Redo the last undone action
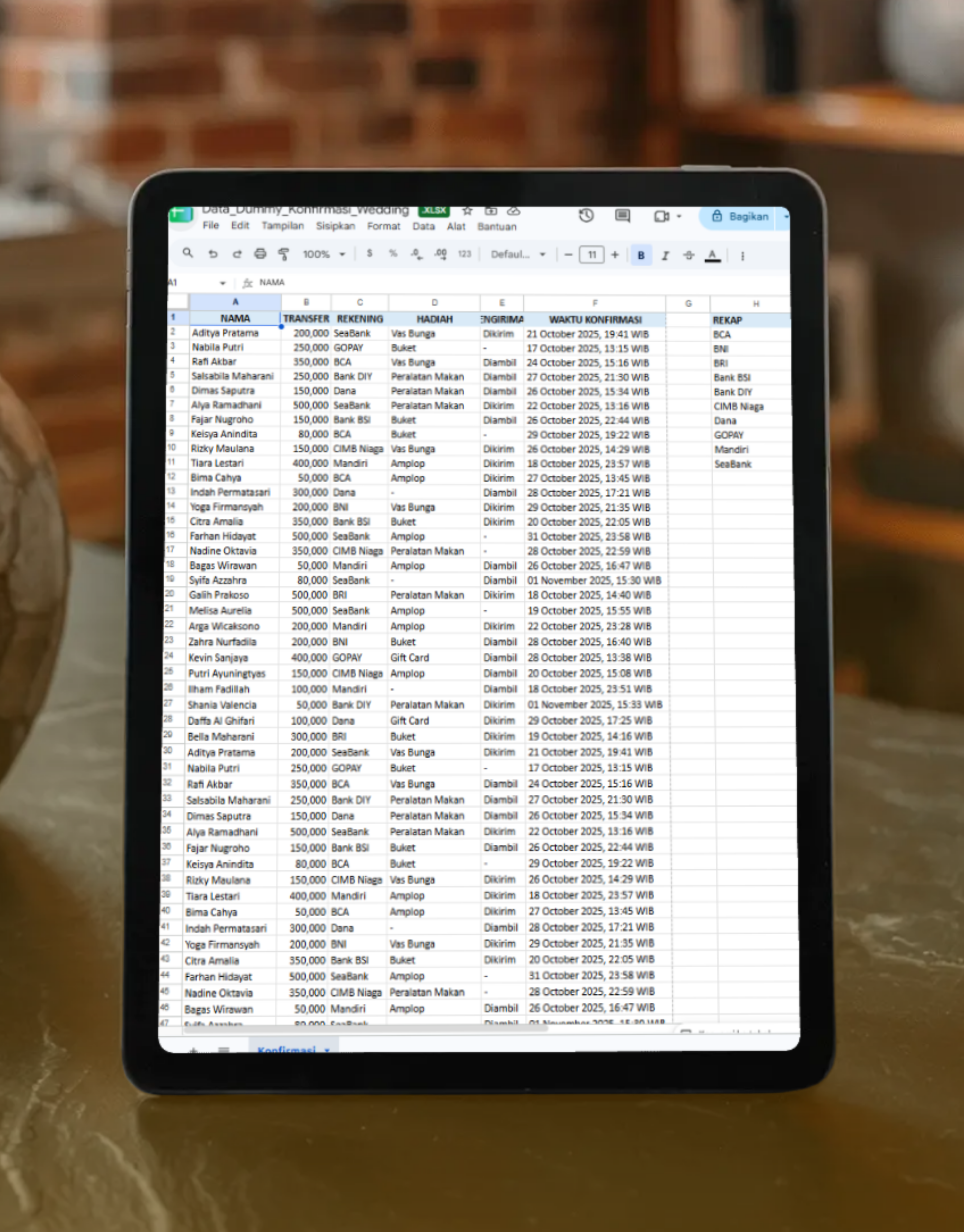Image resolution: width=964 pixels, height=1232 pixels. click(x=237, y=254)
